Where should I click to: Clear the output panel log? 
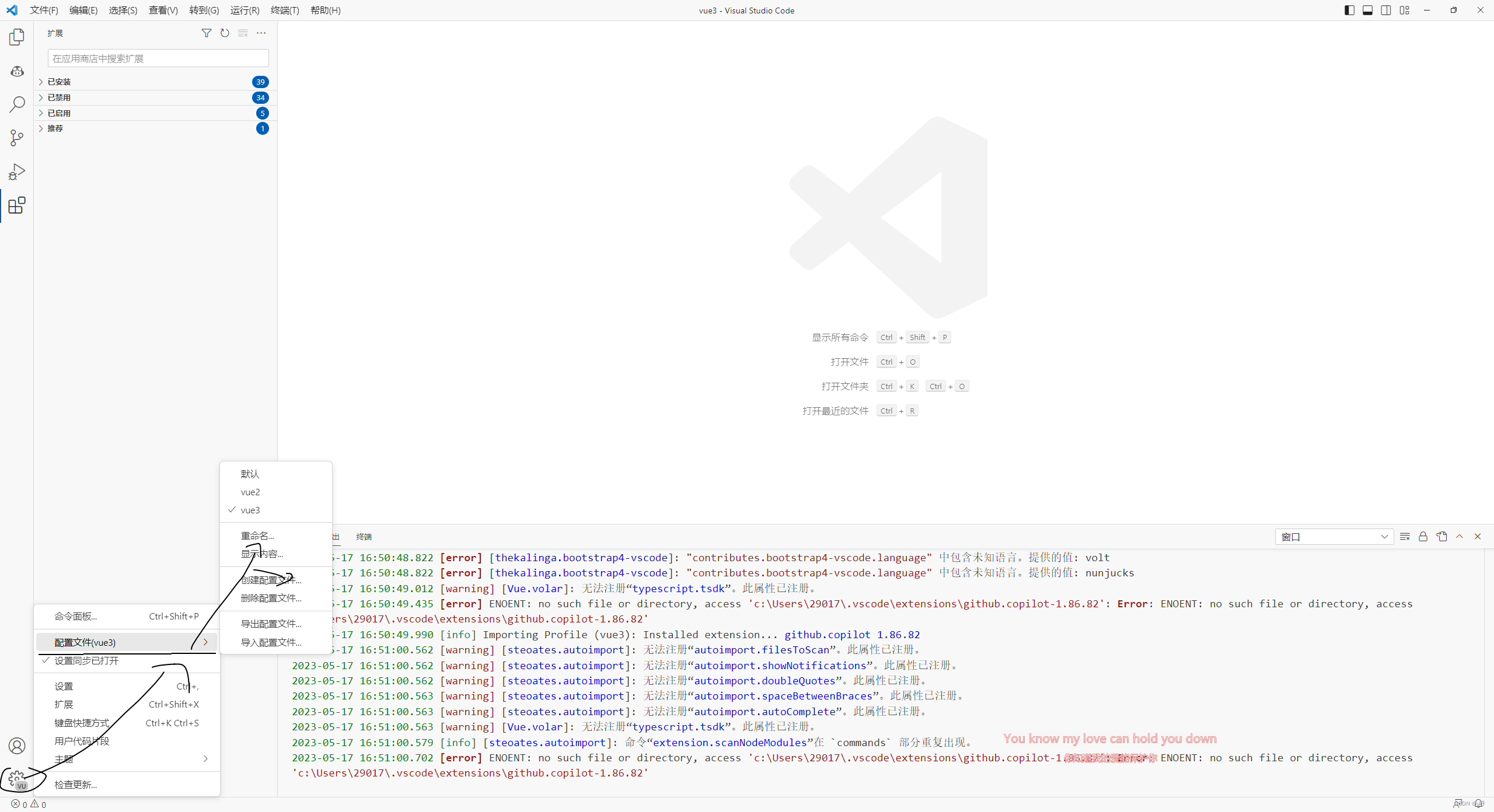1405,537
